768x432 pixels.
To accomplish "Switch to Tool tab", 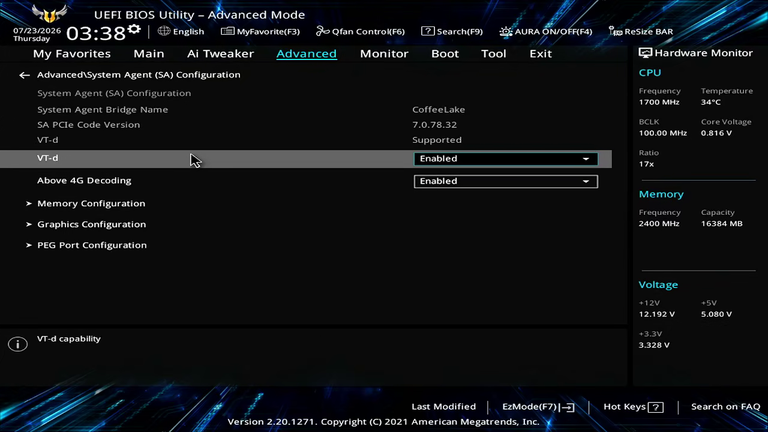I will coord(494,53).
